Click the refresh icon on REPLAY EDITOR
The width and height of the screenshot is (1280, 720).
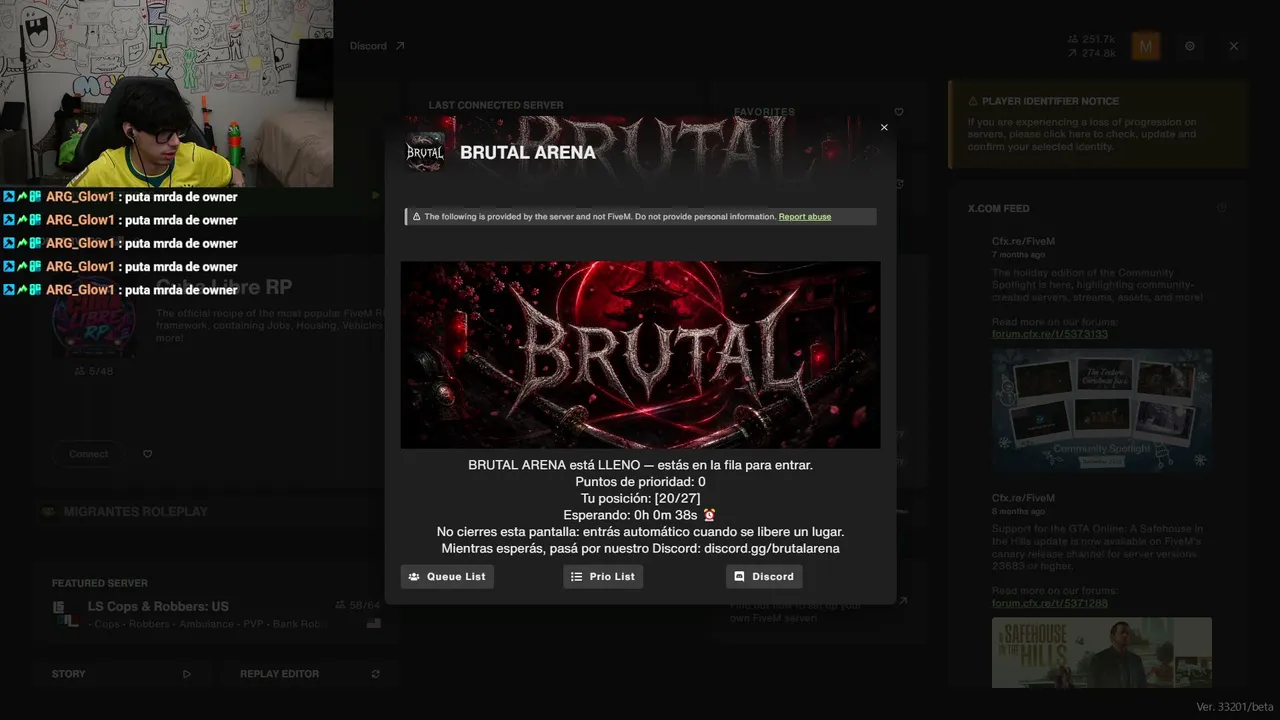[x=376, y=674]
